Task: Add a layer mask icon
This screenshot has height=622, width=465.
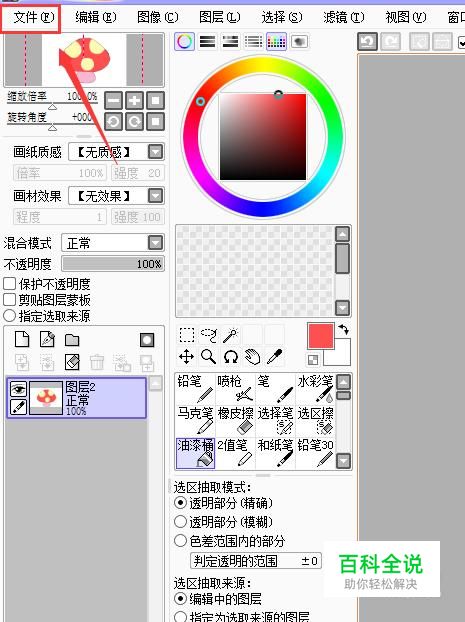Action: pos(147,340)
